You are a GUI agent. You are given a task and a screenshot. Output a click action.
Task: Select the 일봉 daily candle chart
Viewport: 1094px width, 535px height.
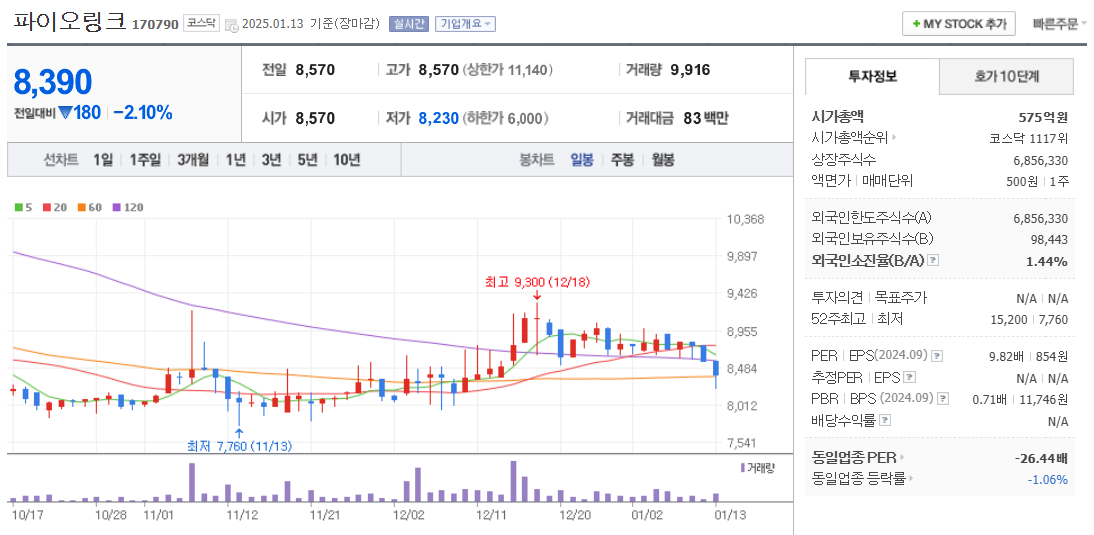click(x=582, y=160)
